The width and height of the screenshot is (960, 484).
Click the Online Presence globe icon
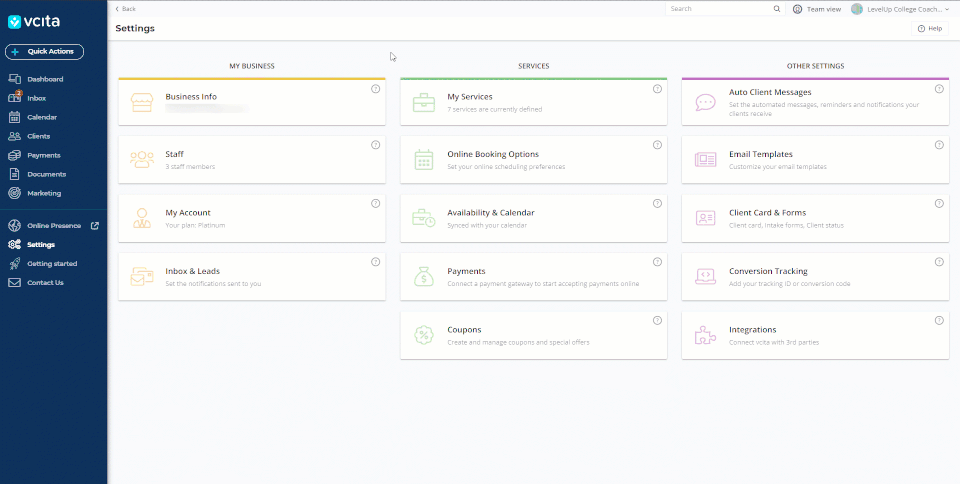pos(15,226)
